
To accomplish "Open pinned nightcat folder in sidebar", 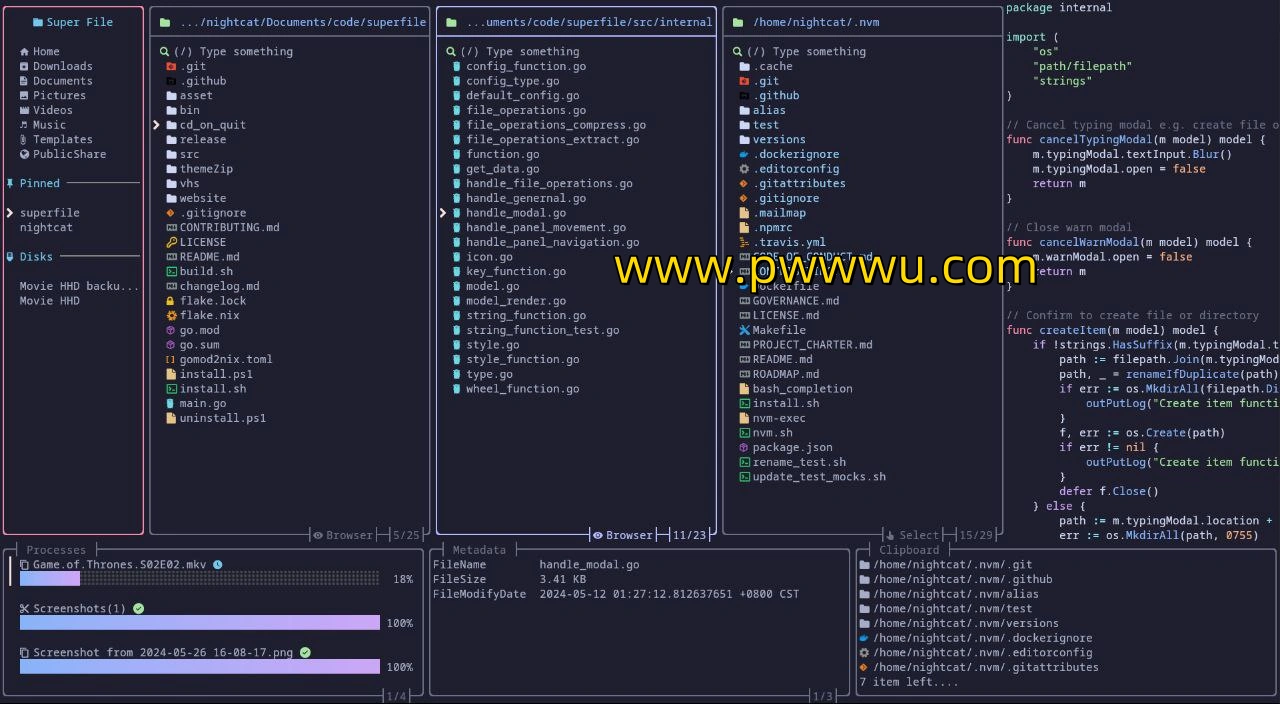I will [x=46, y=227].
